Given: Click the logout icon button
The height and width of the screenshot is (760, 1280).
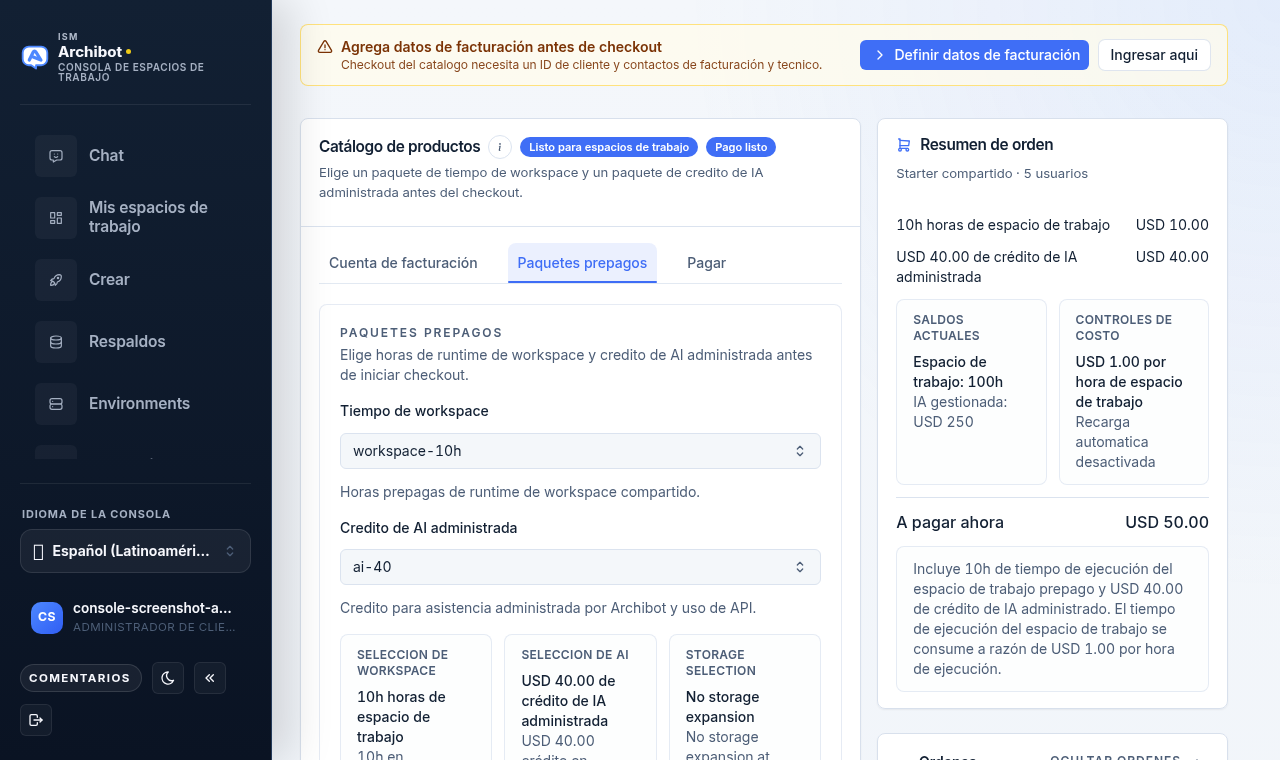Looking at the screenshot, I should pos(36,720).
